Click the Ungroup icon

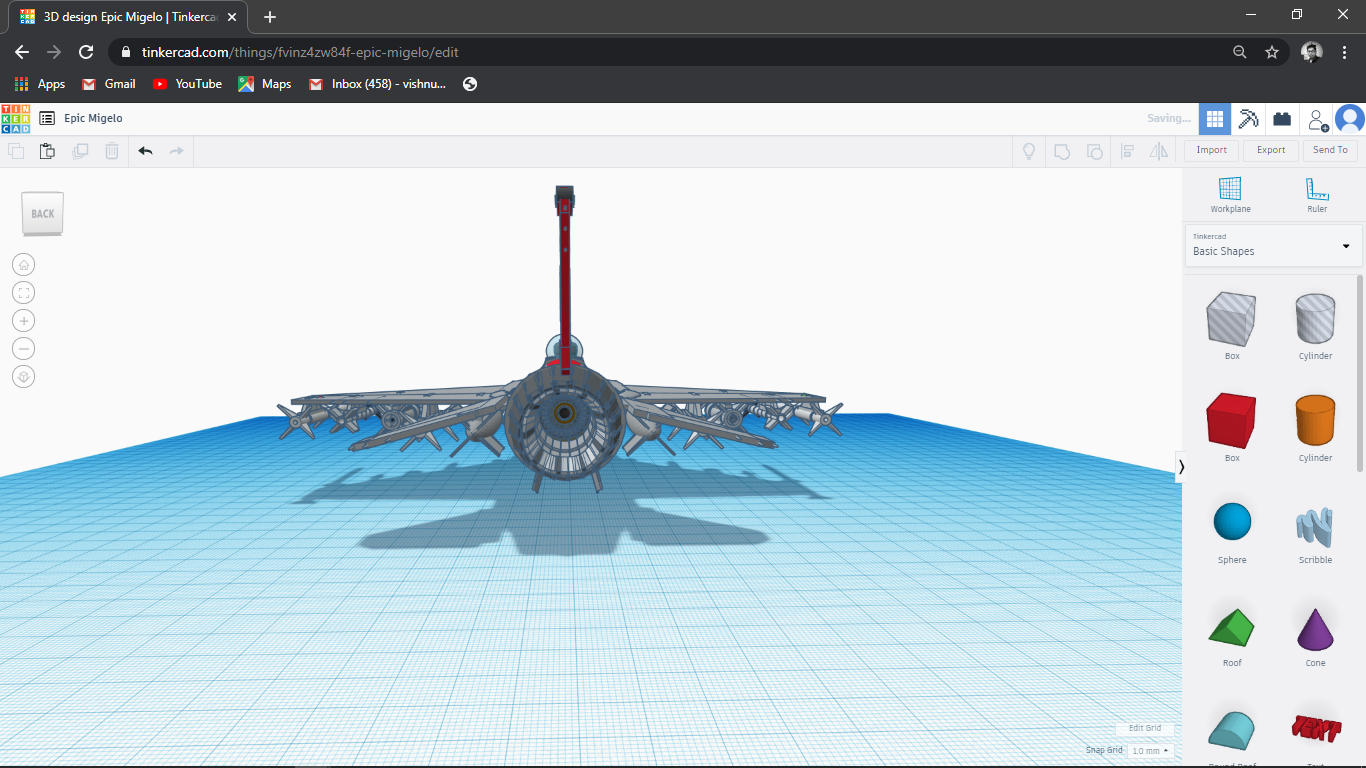point(1094,151)
